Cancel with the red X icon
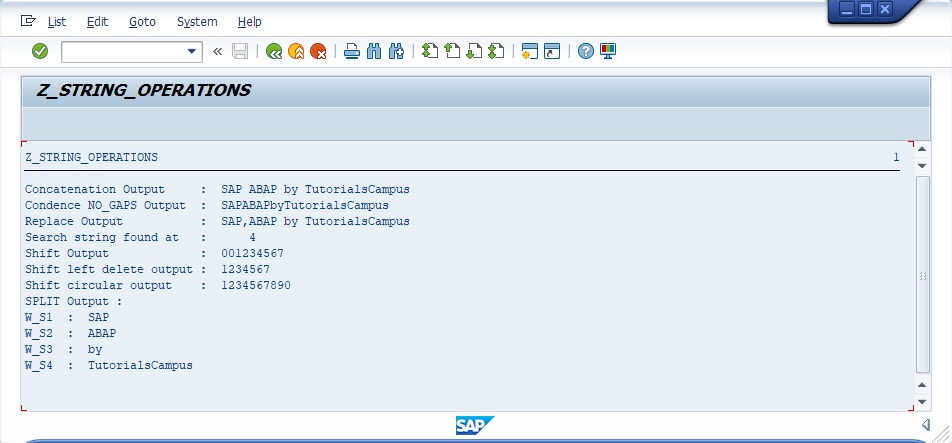Viewport: 952px width, 443px height. pos(318,51)
